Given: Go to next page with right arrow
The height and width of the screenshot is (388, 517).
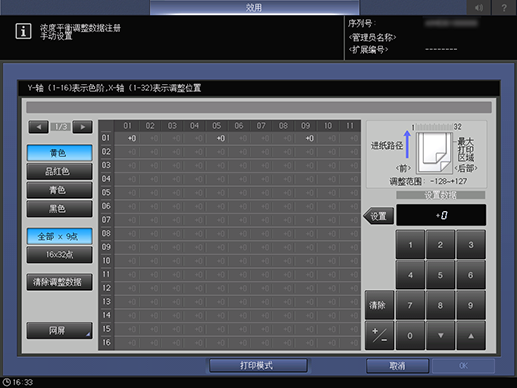Looking at the screenshot, I should point(82,127).
